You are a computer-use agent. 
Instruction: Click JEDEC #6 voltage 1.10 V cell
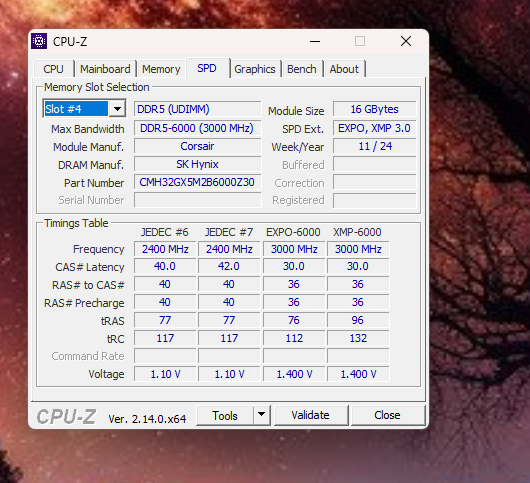165,374
